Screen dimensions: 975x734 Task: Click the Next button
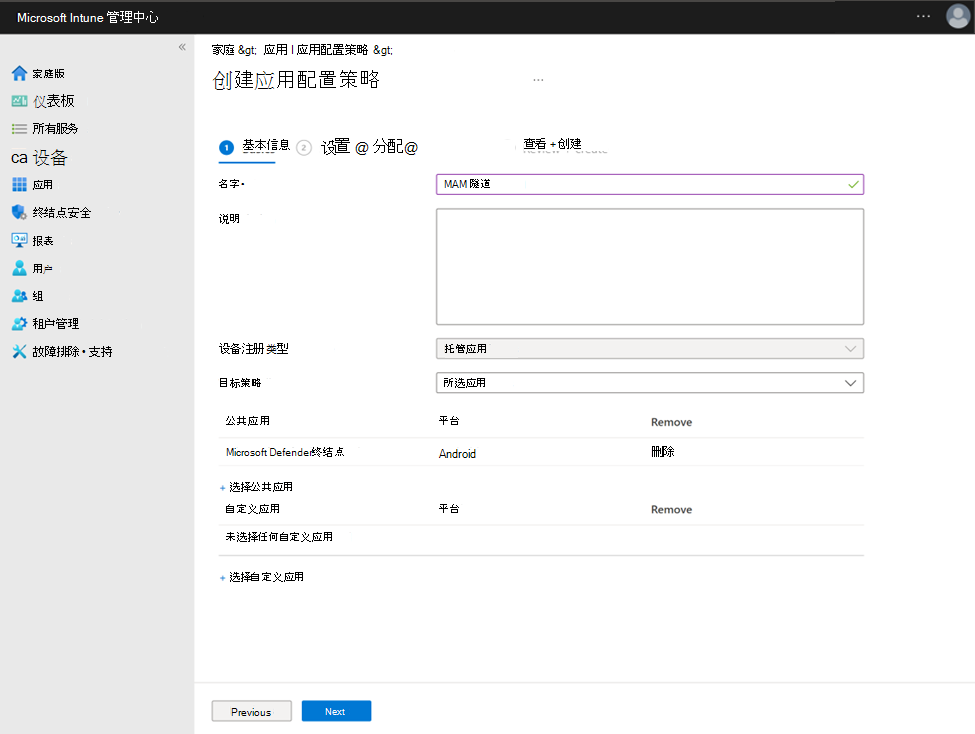pos(336,711)
